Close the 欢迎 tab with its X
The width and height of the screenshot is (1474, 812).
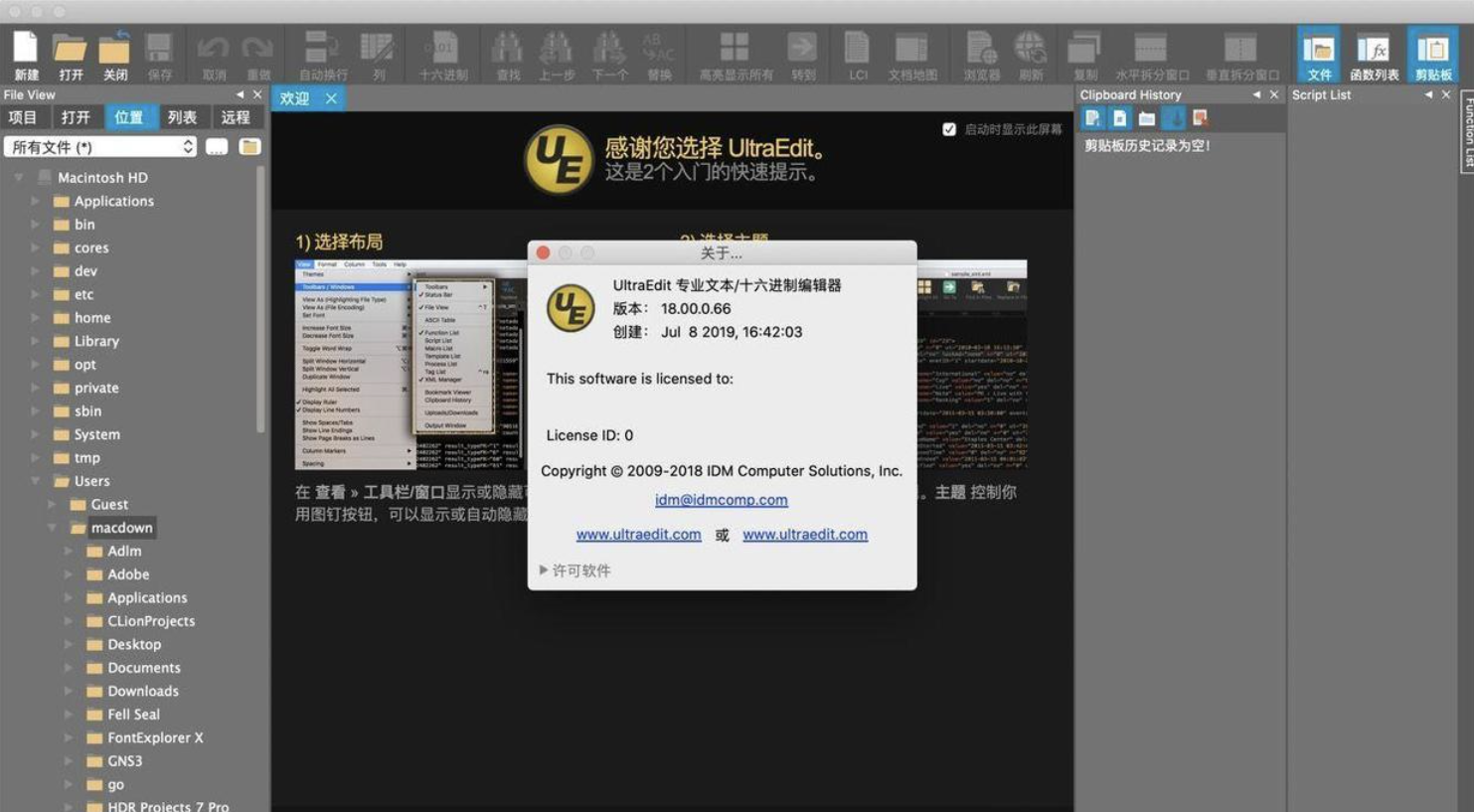pos(331,98)
